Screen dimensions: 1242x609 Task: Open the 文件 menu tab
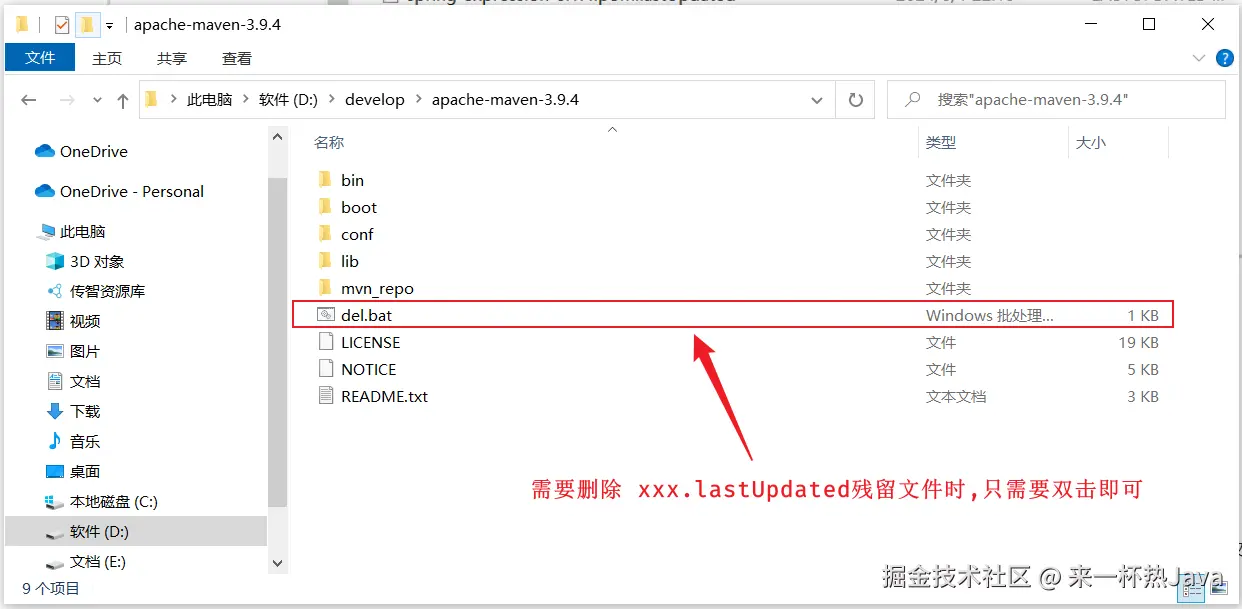[x=40, y=58]
